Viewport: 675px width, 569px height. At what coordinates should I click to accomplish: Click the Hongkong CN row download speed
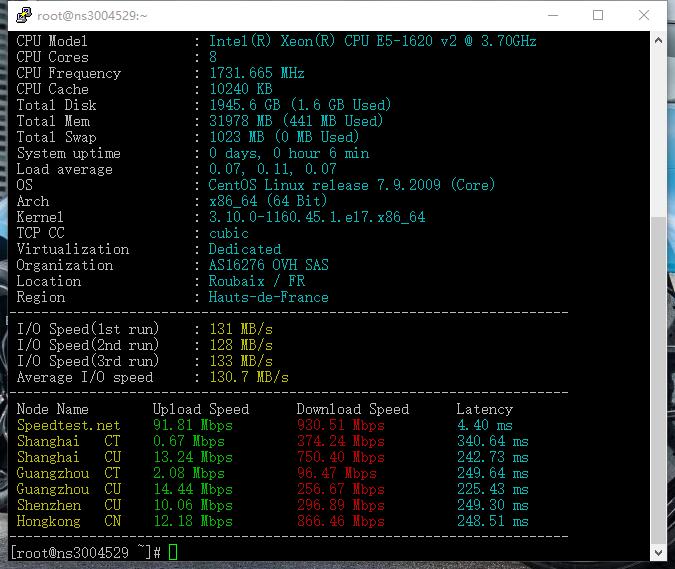pos(340,521)
